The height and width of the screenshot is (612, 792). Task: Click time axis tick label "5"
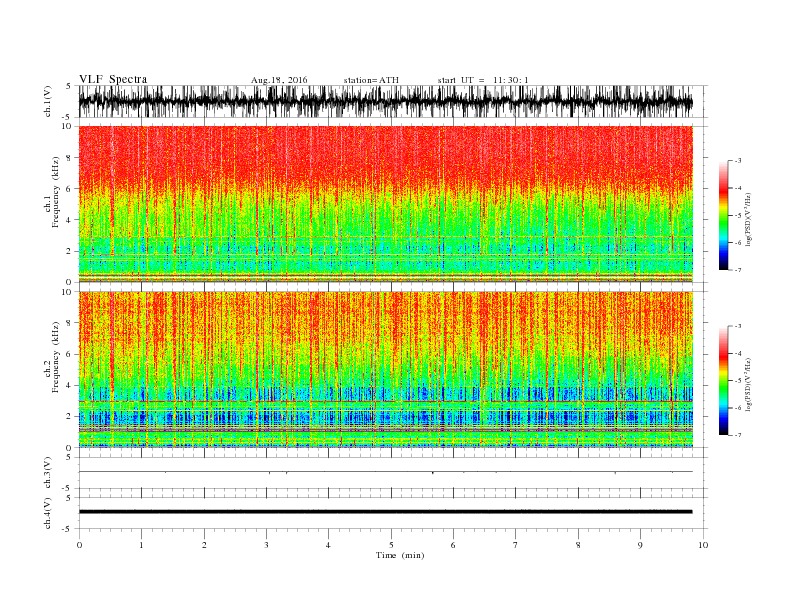391,545
